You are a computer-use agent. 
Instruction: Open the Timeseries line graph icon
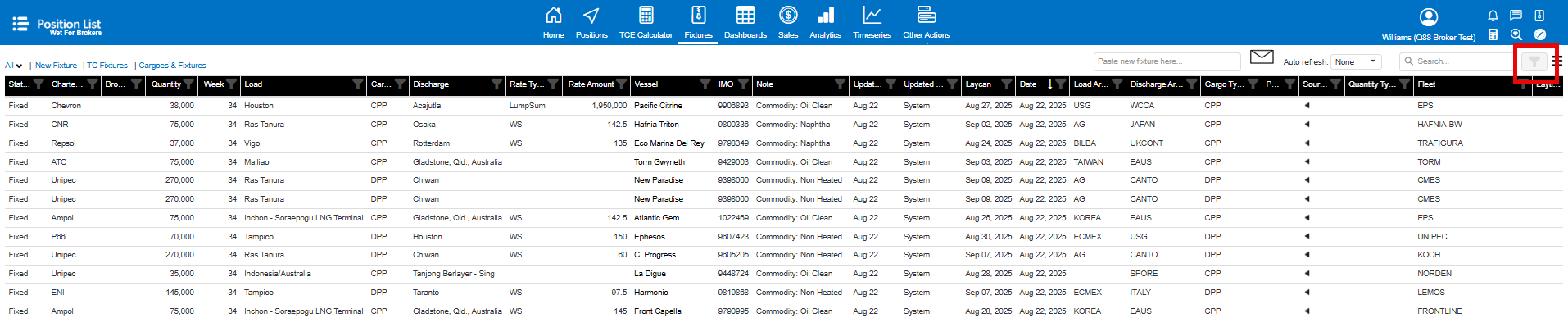pyautogui.click(x=872, y=15)
